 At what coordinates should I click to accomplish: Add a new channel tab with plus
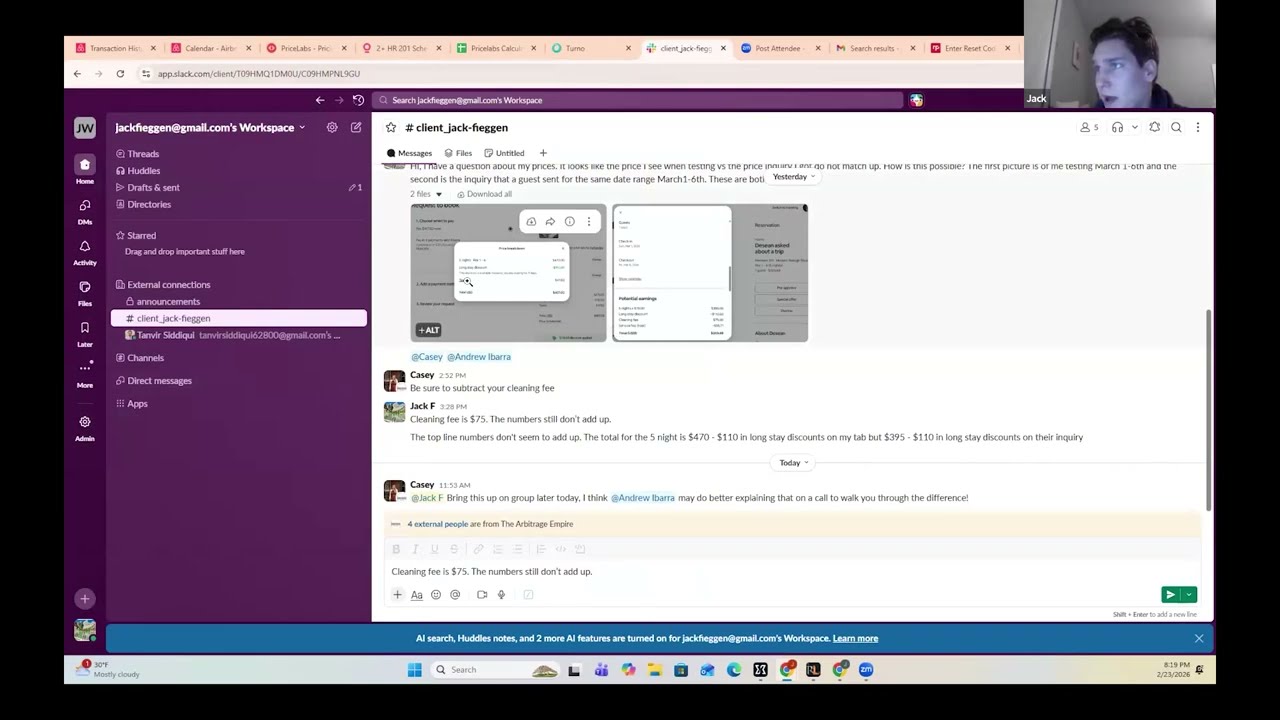[543, 153]
